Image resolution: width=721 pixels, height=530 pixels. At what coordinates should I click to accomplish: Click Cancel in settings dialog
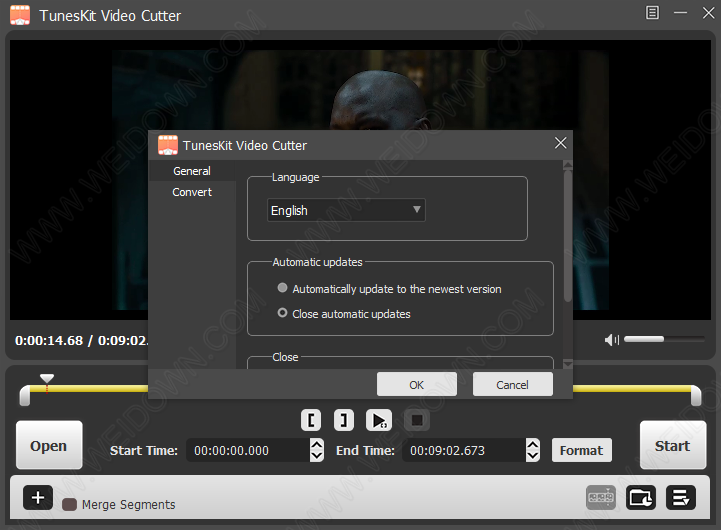[x=513, y=384]
